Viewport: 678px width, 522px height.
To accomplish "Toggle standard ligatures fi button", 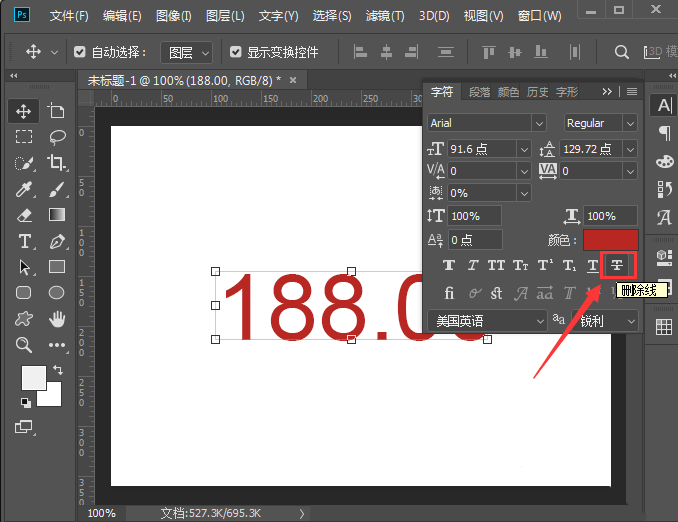I will [x=449, y=294].
